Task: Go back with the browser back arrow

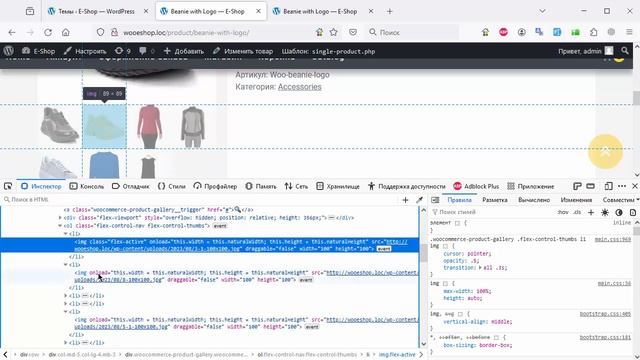Action: tap(12, 32)
